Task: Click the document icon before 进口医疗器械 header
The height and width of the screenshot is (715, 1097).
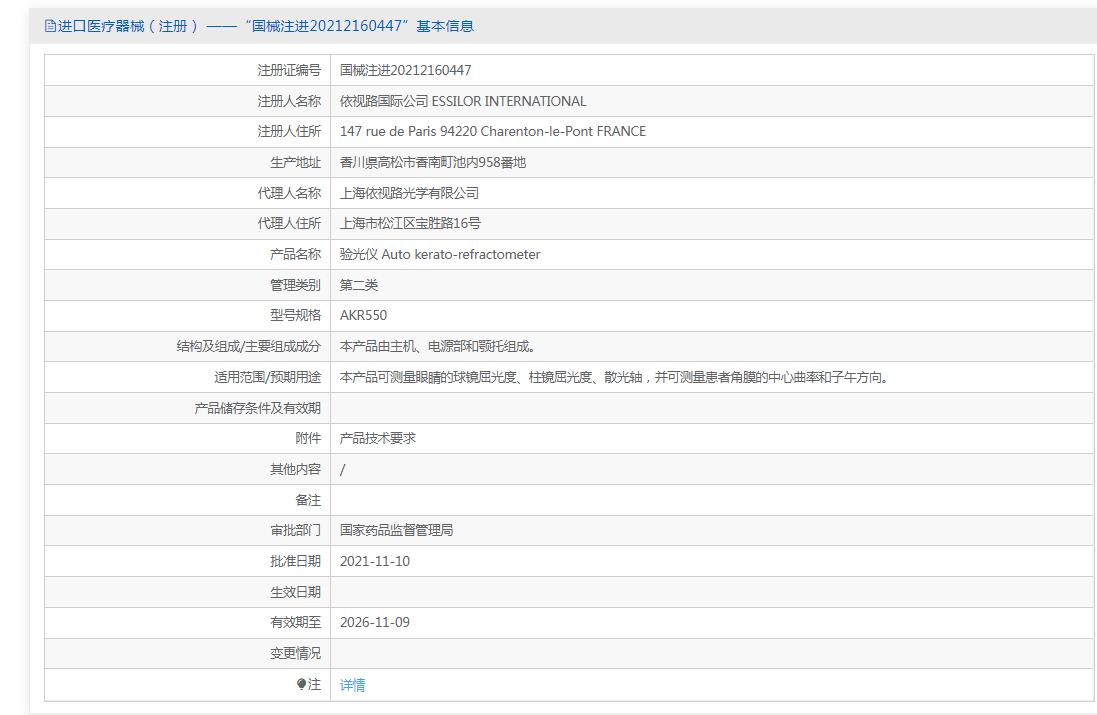Action: click(x=50, y=26)
